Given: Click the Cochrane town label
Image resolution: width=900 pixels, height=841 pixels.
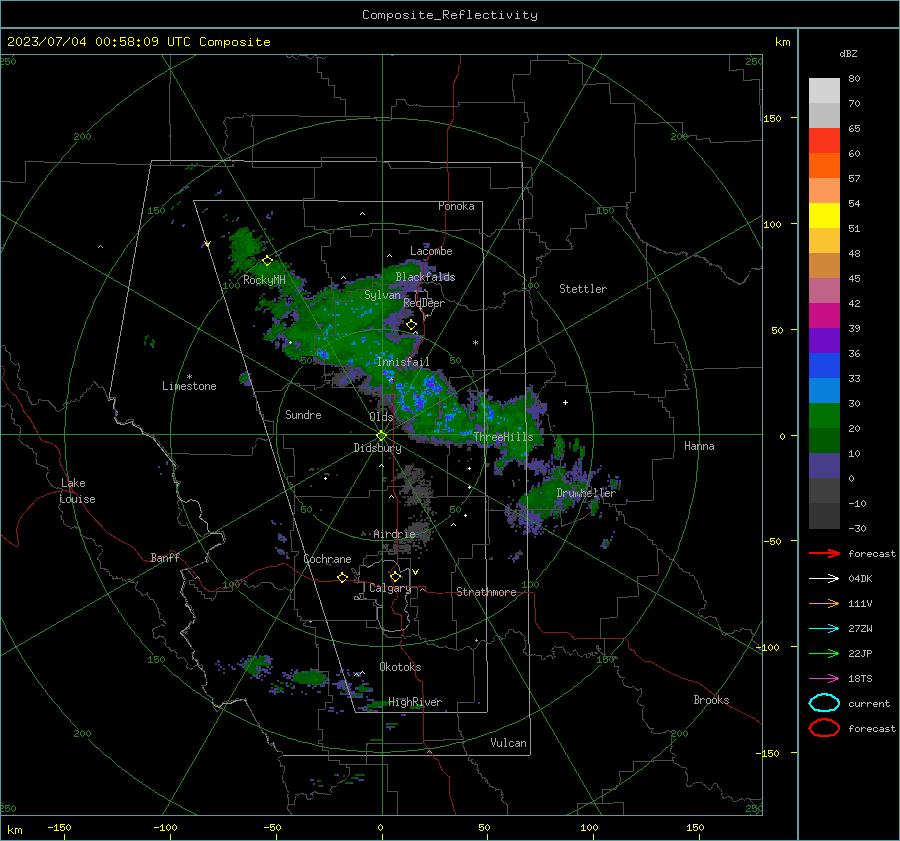Looking at the screenshot, I should pos(327,559).
